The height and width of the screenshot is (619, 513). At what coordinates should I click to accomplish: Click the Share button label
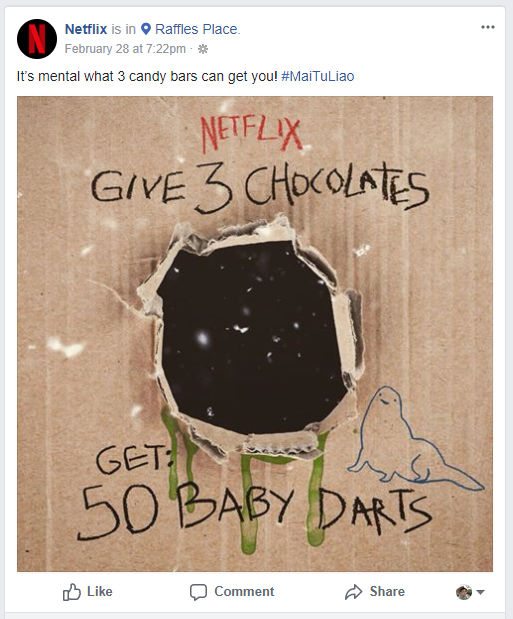pos(387,591)
